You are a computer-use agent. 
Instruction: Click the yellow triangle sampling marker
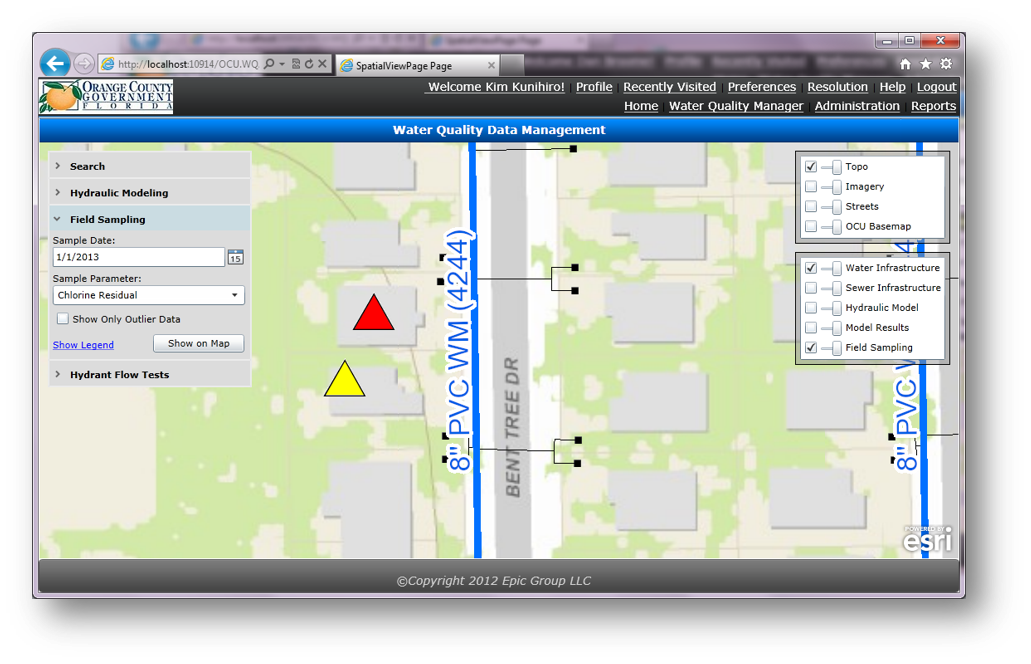pyautogui.click(x=344, y=381)
